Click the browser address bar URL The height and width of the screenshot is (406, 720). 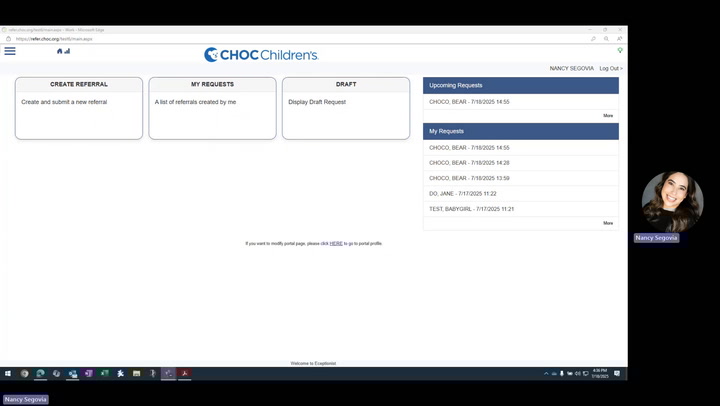coord(54,39)
